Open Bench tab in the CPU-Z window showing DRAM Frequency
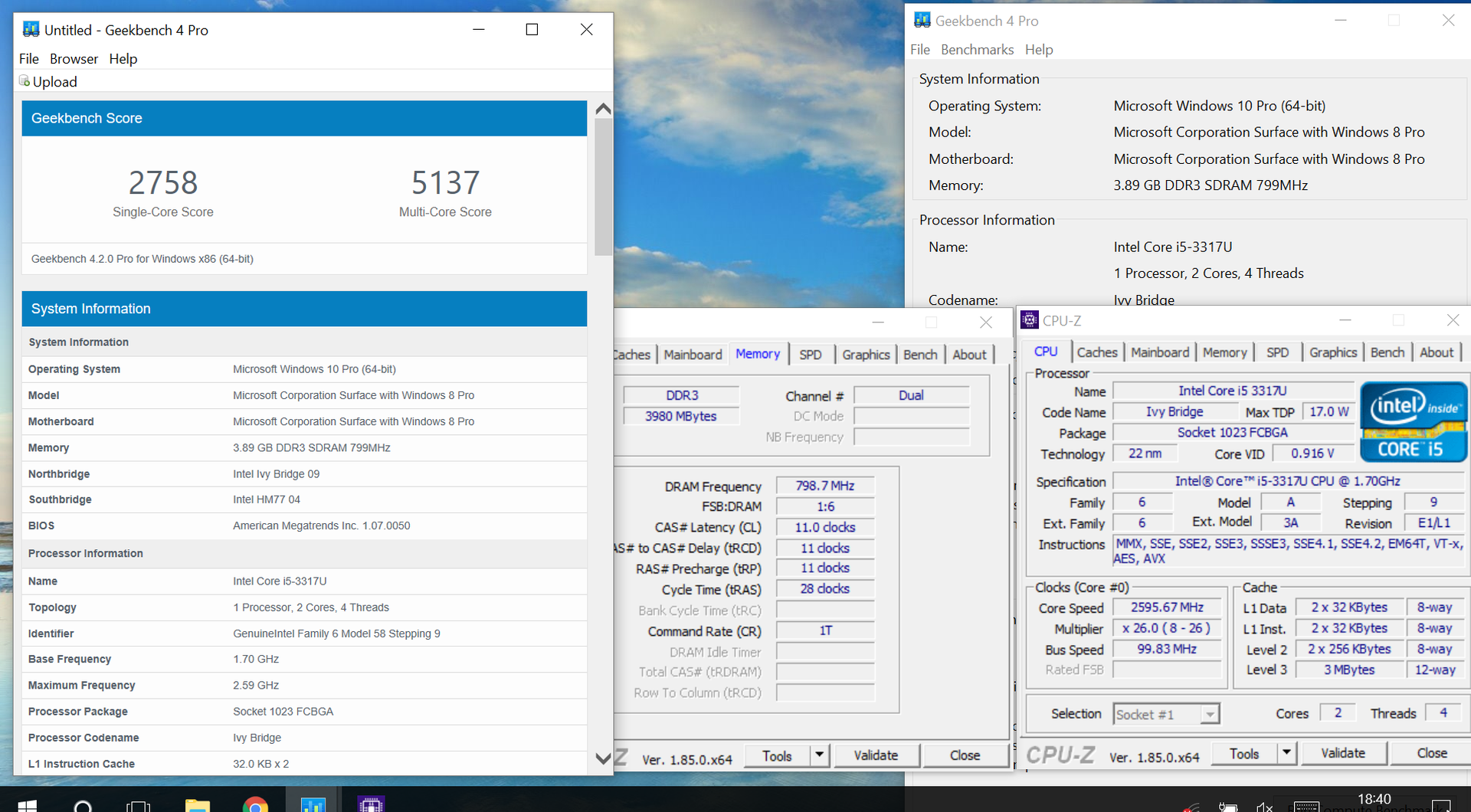1471x812 pixels. pos(920,355)
